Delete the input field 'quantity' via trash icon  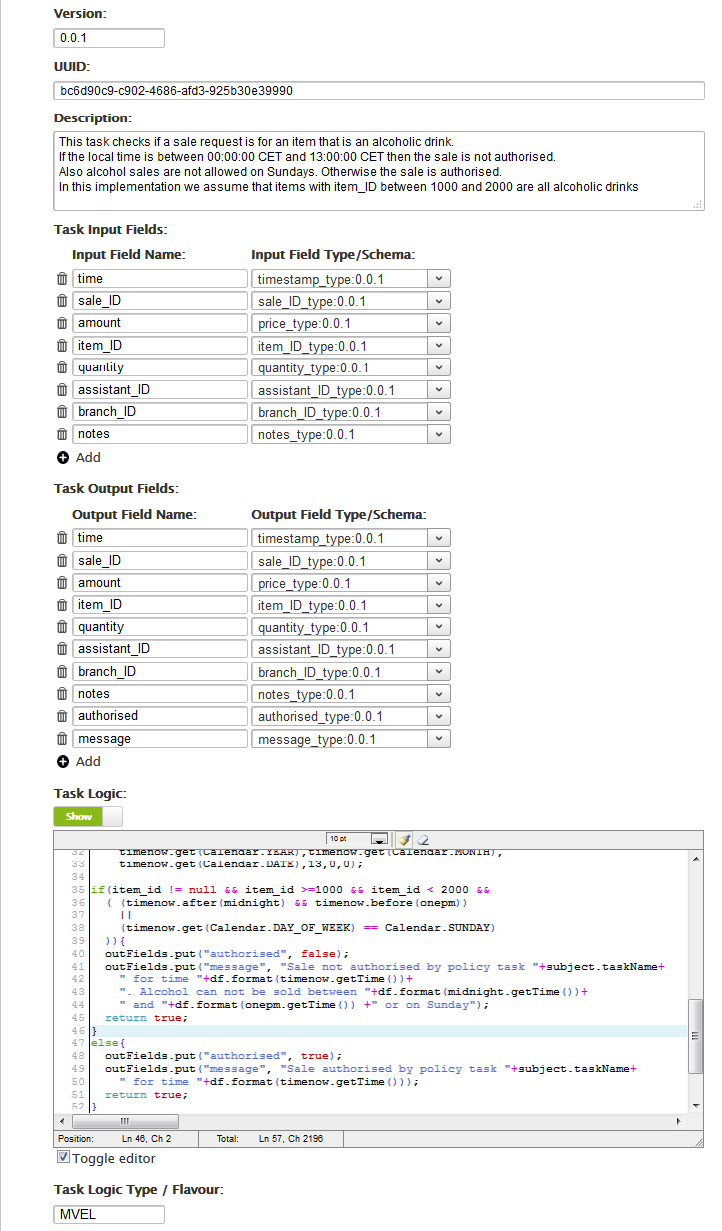click(62, 368)
